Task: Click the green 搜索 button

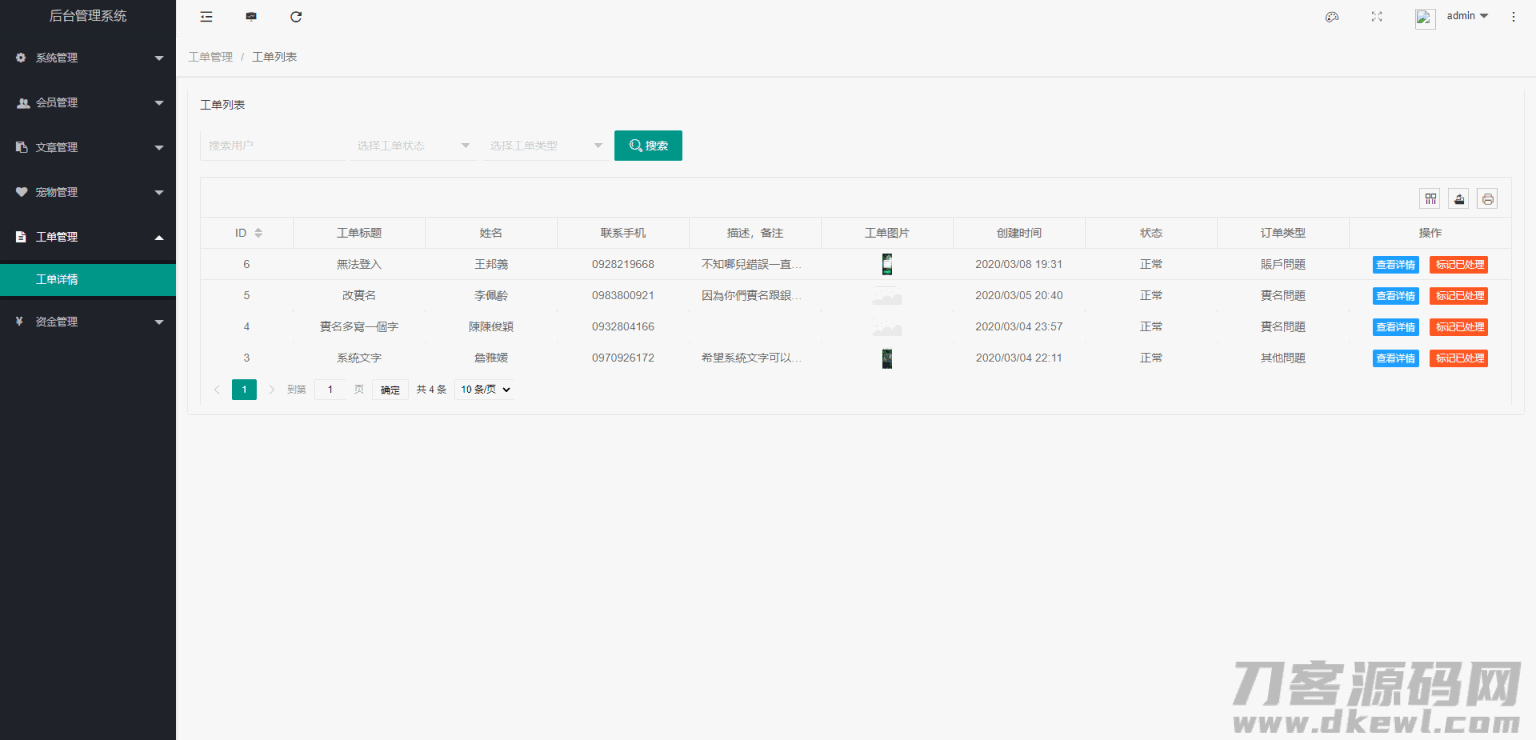Action: (x=648, y=146)
